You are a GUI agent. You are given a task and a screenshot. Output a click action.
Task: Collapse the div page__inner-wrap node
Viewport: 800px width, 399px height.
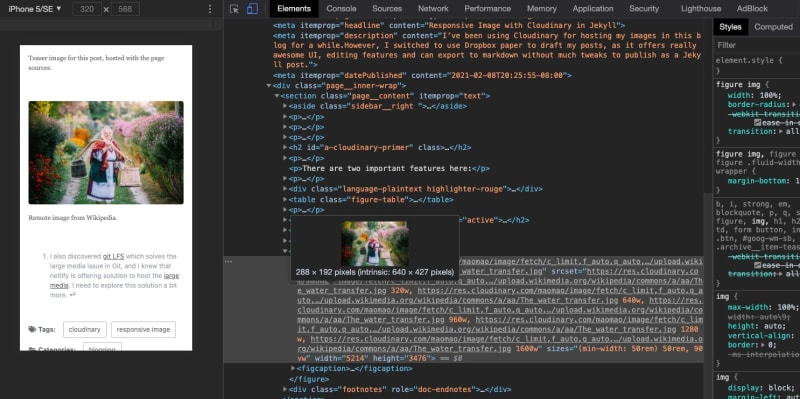click(x=269, y=86)
